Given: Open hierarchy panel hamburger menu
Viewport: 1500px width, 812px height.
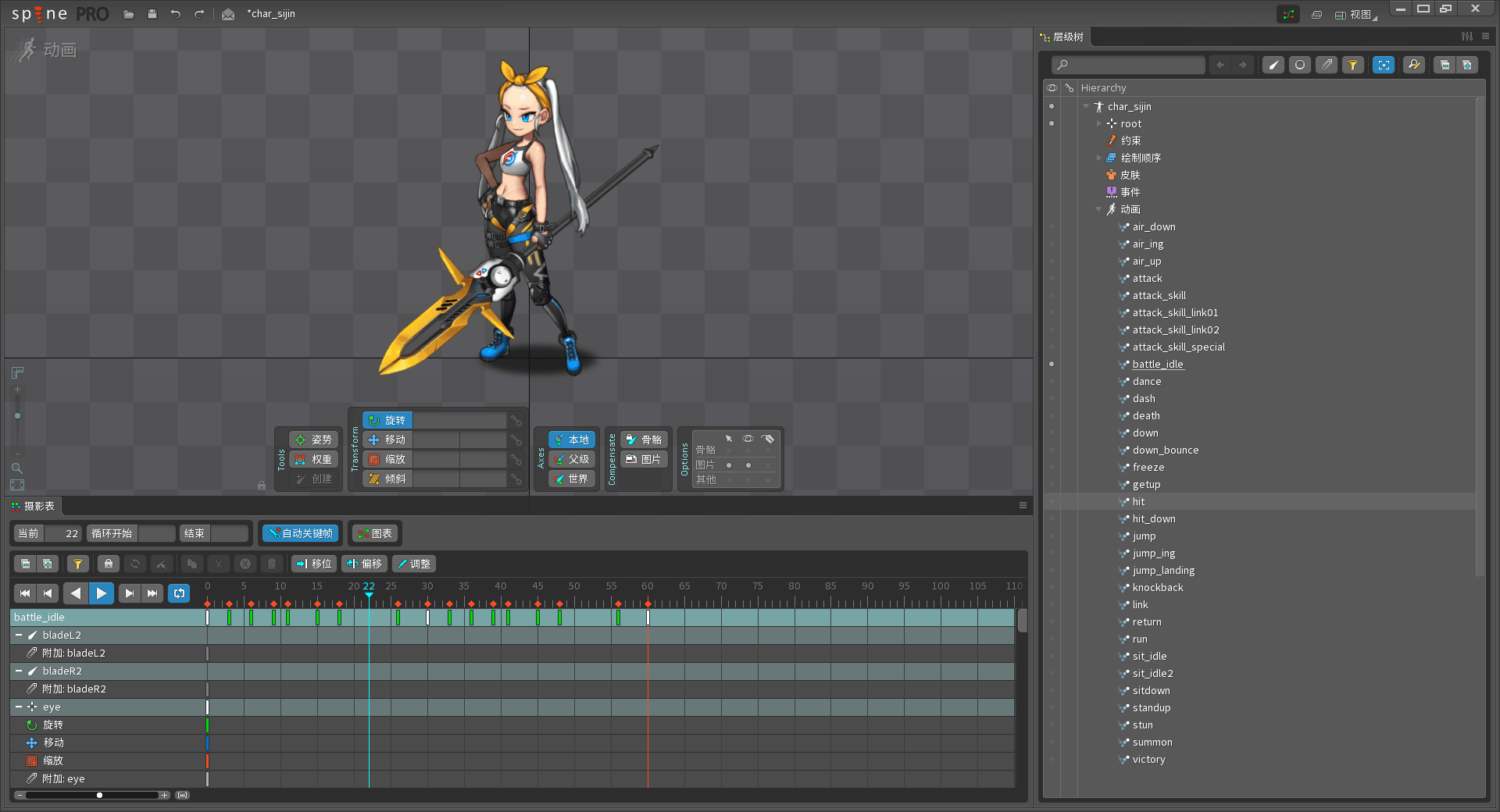Looking at the screenshot, I should point(1485,37).
